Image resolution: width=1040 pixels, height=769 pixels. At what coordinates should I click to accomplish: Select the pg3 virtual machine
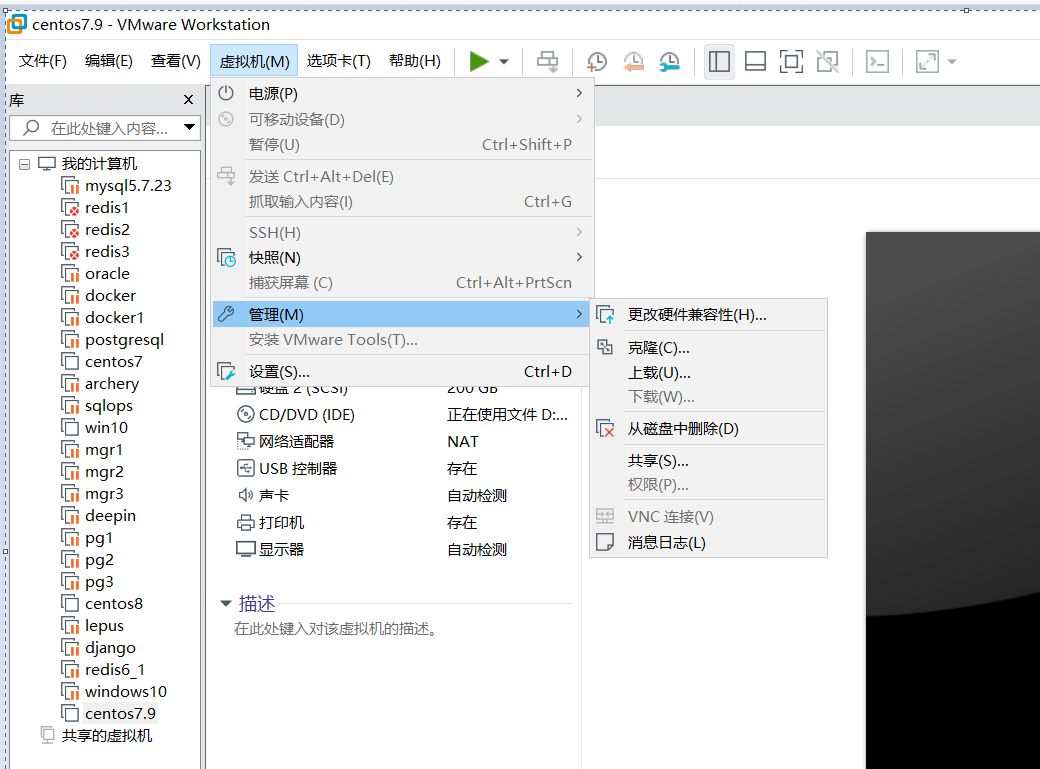[x=99, y=582]
